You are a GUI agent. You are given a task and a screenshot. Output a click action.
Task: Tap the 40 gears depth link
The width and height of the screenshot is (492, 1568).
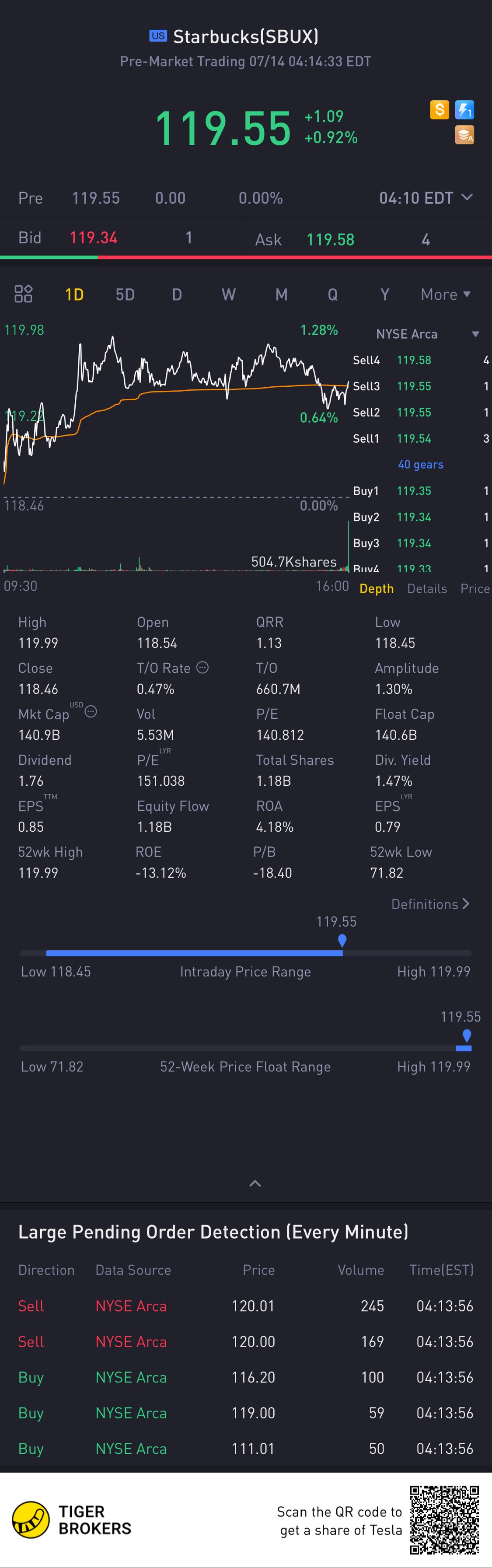point(420,465)
